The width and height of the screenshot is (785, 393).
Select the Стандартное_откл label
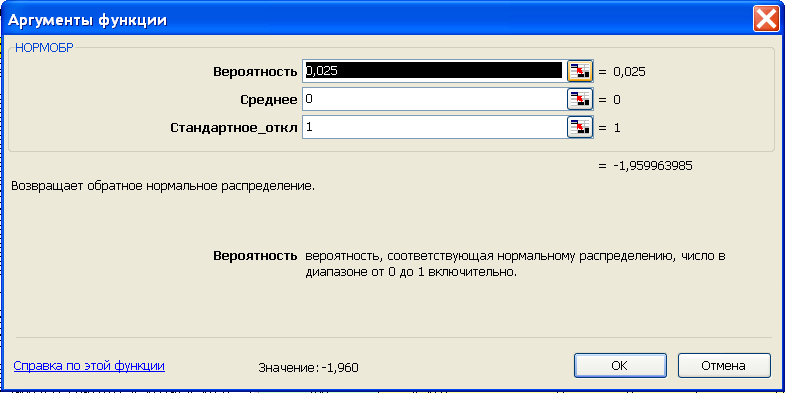(234, 128)
